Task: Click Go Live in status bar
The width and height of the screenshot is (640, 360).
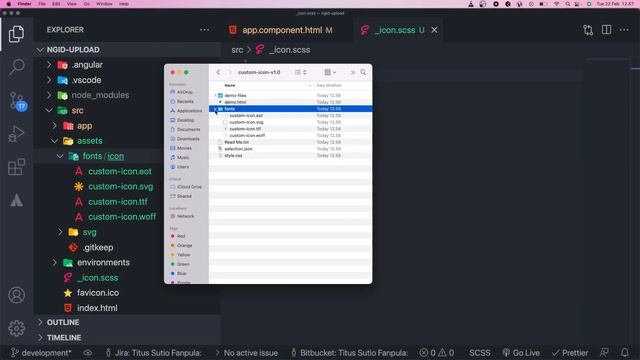Action: click(x=521, y=353)
